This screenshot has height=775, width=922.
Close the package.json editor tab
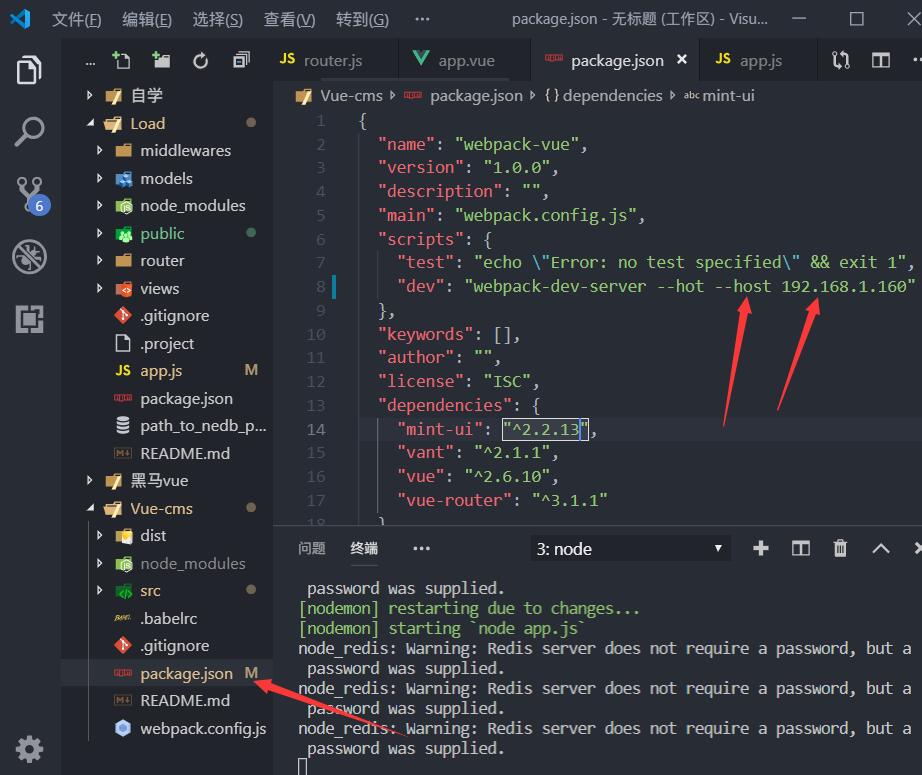click(x=682, y=60)
